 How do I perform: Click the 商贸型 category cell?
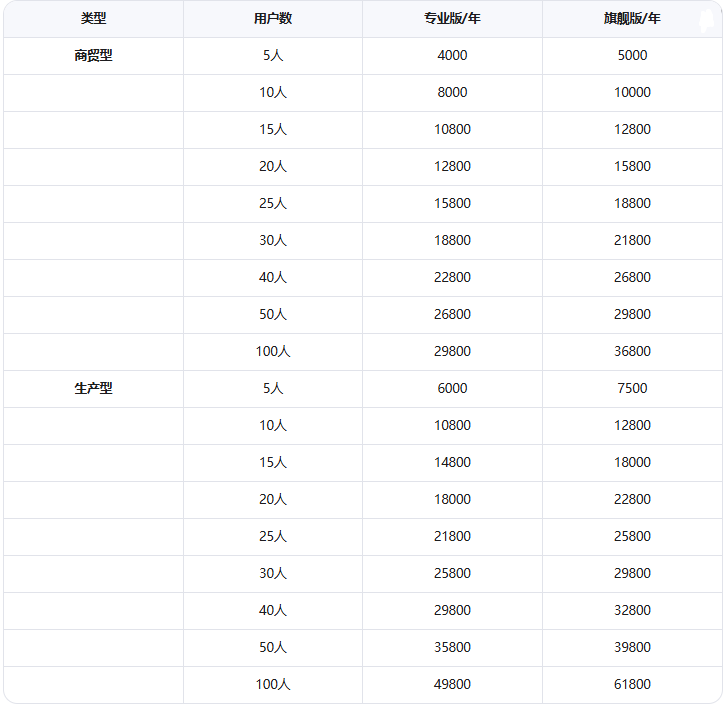[93, 55]
